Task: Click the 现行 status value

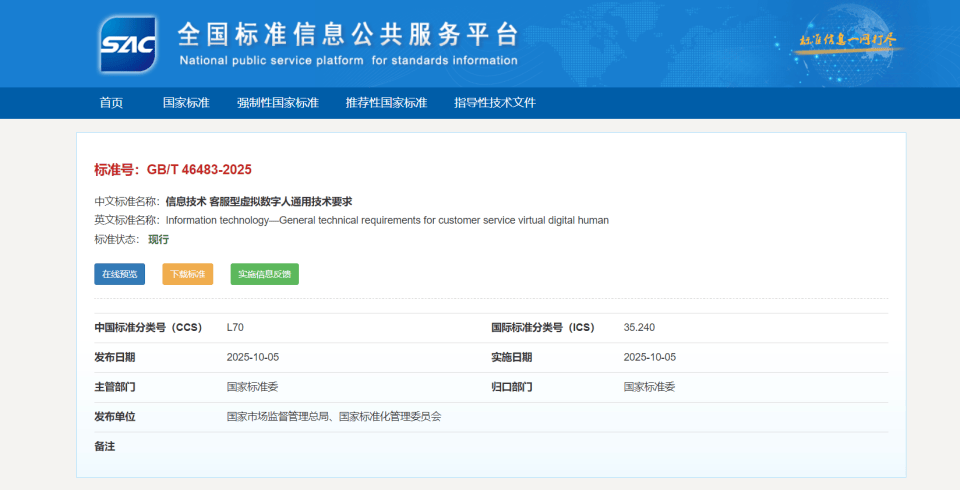Action: (158, 239)
